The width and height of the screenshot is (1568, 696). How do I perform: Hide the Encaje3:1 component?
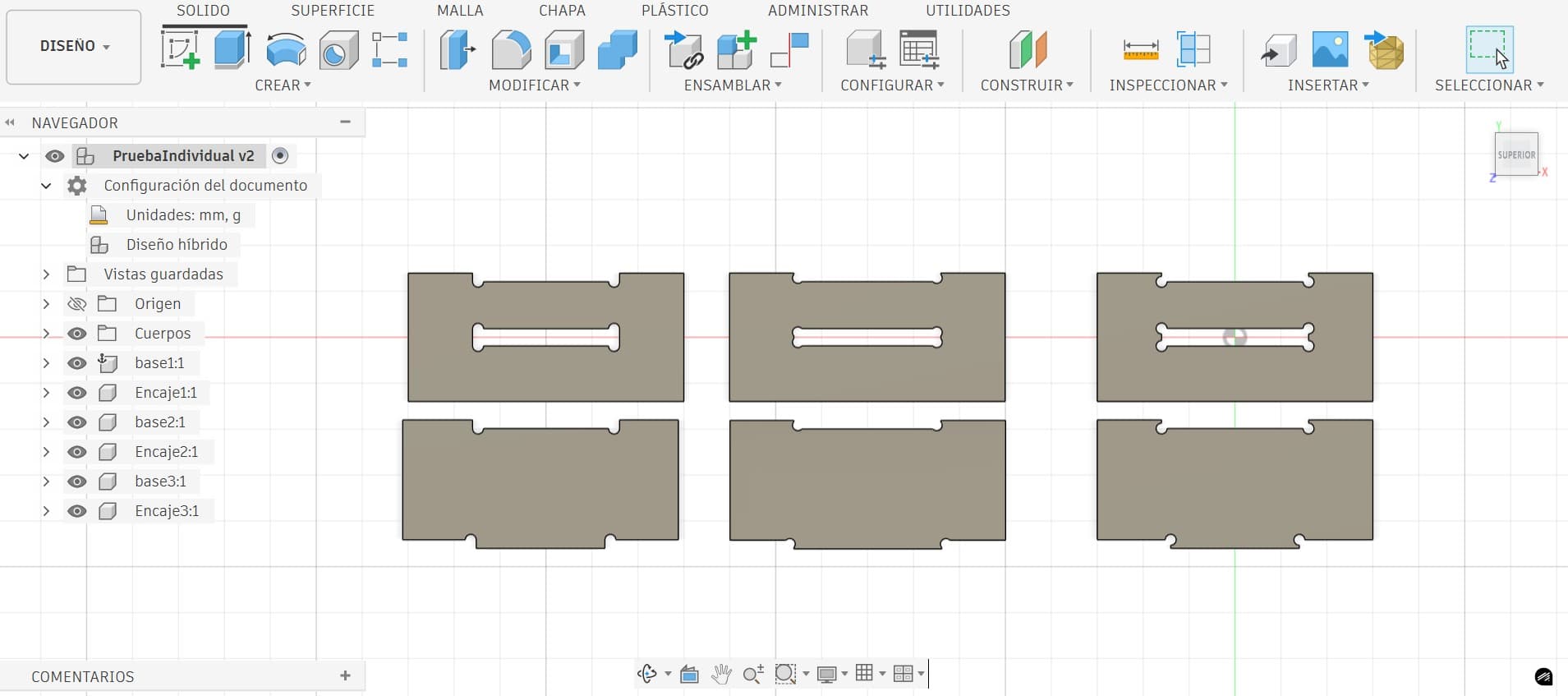[76, 511]
